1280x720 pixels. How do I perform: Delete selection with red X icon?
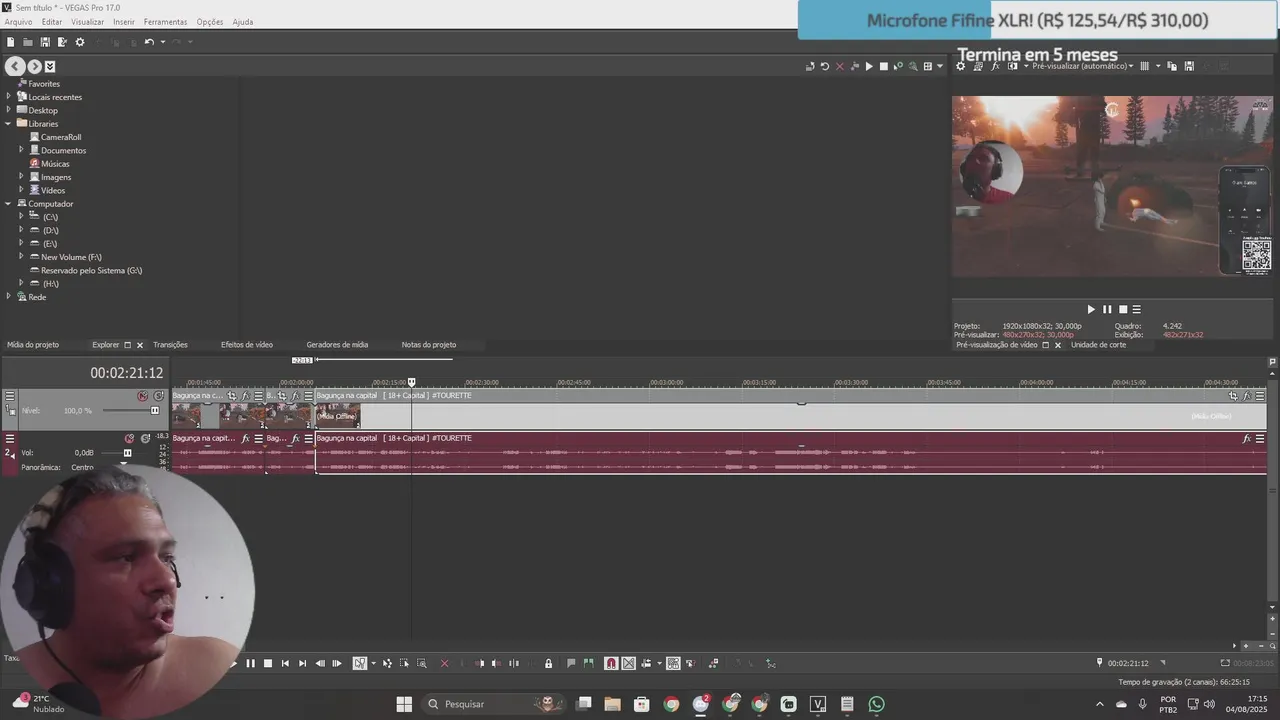[444, 663]
